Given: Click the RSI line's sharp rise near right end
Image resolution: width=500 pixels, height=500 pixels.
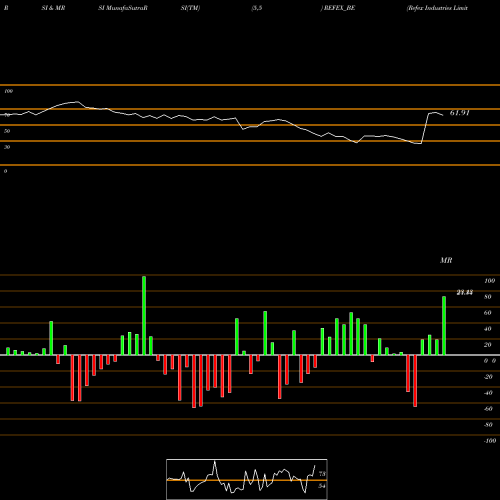Looking at the screenshot, I should (x=425, y=128).
